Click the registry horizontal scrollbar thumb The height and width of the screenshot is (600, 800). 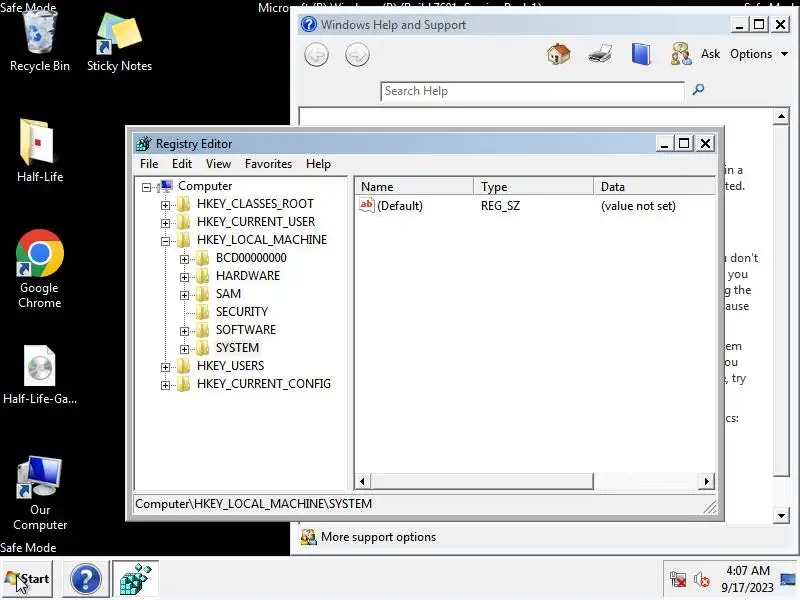coord(483,481)
